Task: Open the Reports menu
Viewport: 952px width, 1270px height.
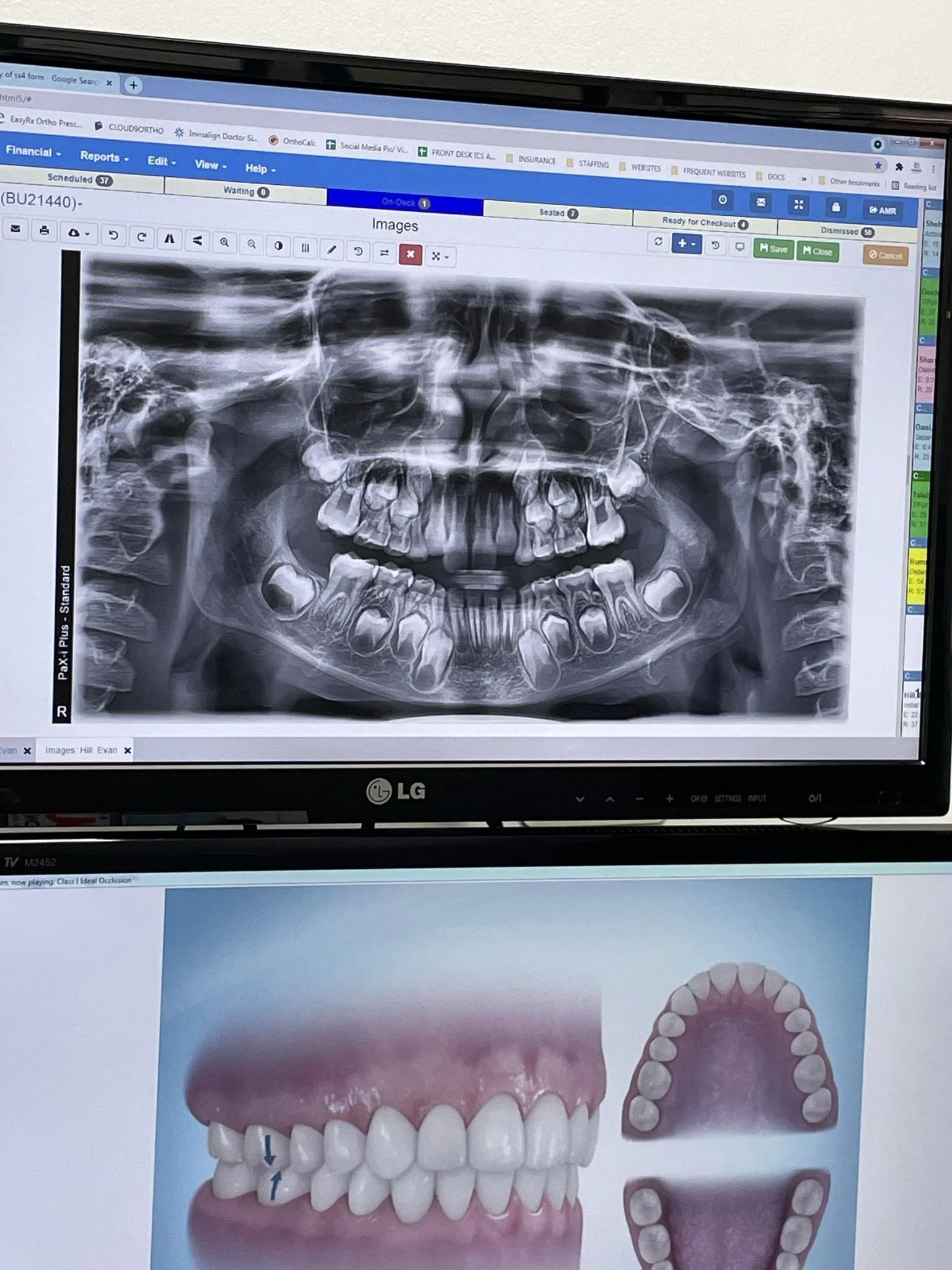Action: pos(104,157)
